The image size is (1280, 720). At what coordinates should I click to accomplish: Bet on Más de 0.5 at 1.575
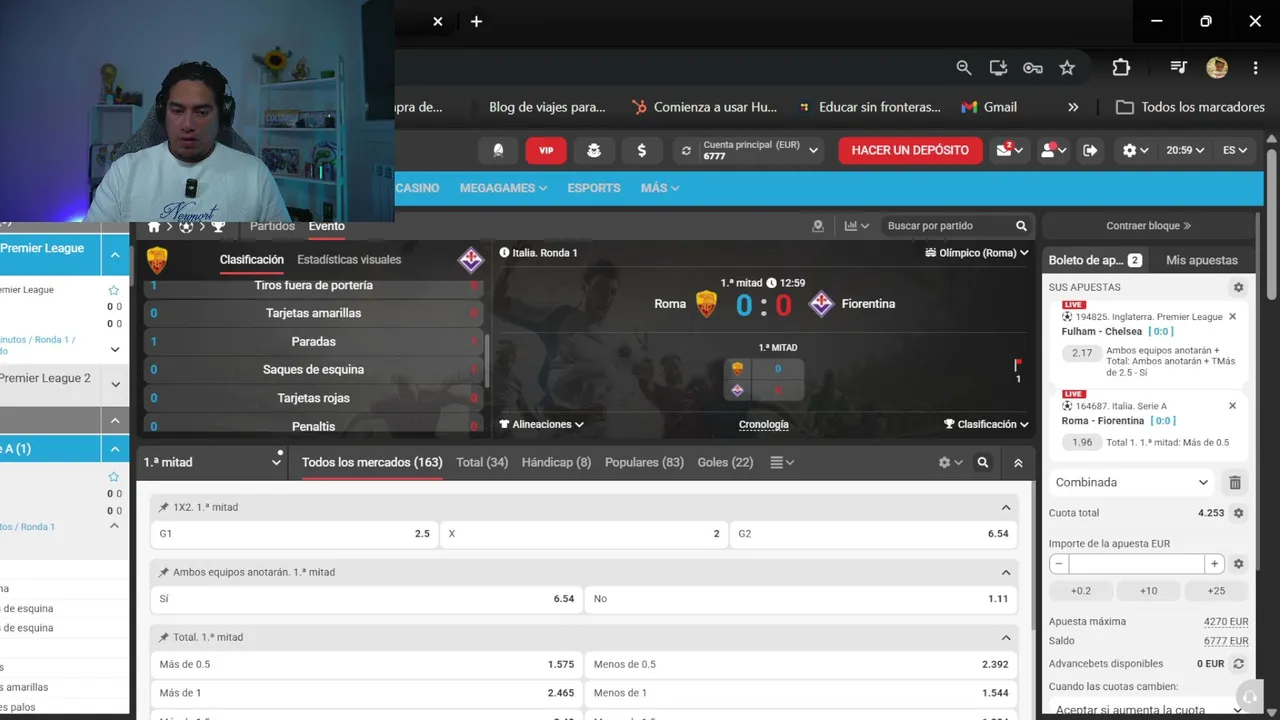tap(366, 664)
